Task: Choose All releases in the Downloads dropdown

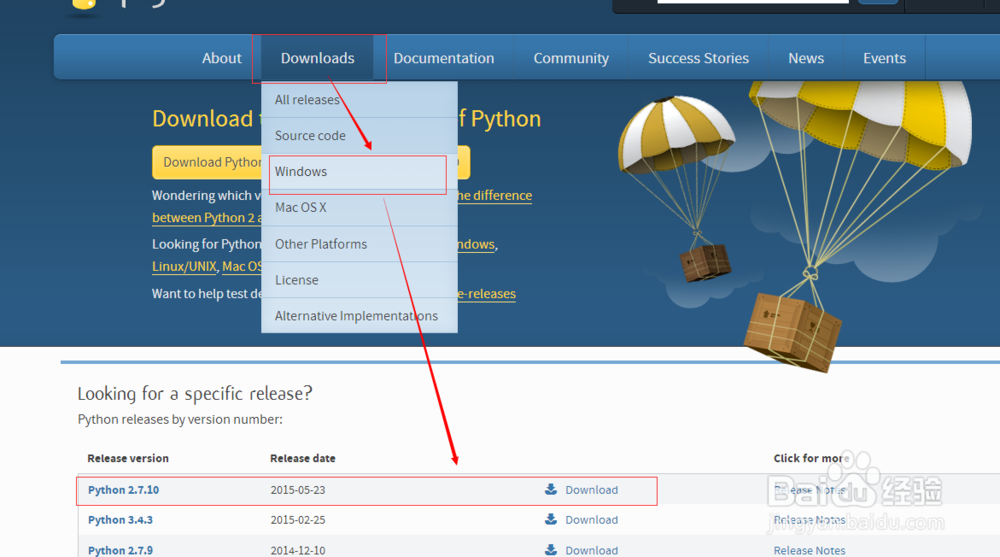Action: coord(359,100)
